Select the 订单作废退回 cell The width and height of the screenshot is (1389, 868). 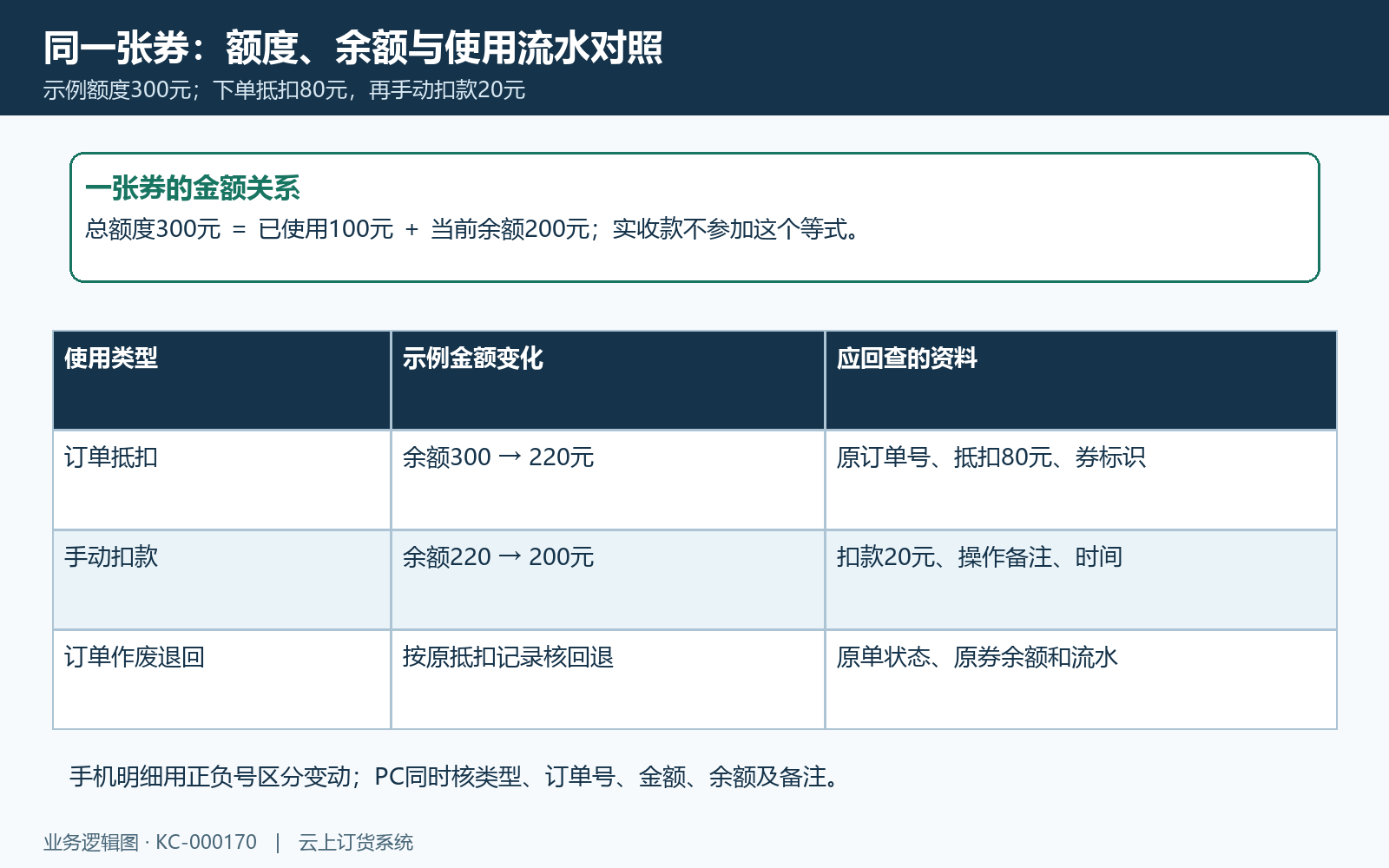221,680
